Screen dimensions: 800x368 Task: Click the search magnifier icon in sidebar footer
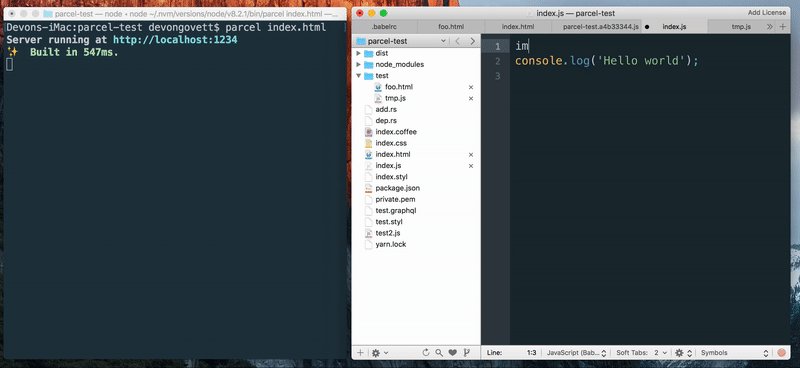(x=439, y=353)
